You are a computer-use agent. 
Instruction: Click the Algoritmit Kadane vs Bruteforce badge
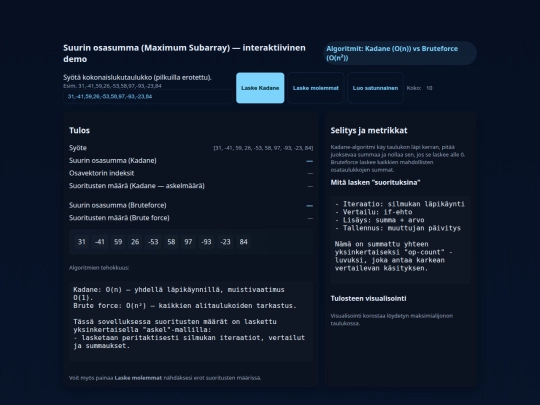coord(399,53)
